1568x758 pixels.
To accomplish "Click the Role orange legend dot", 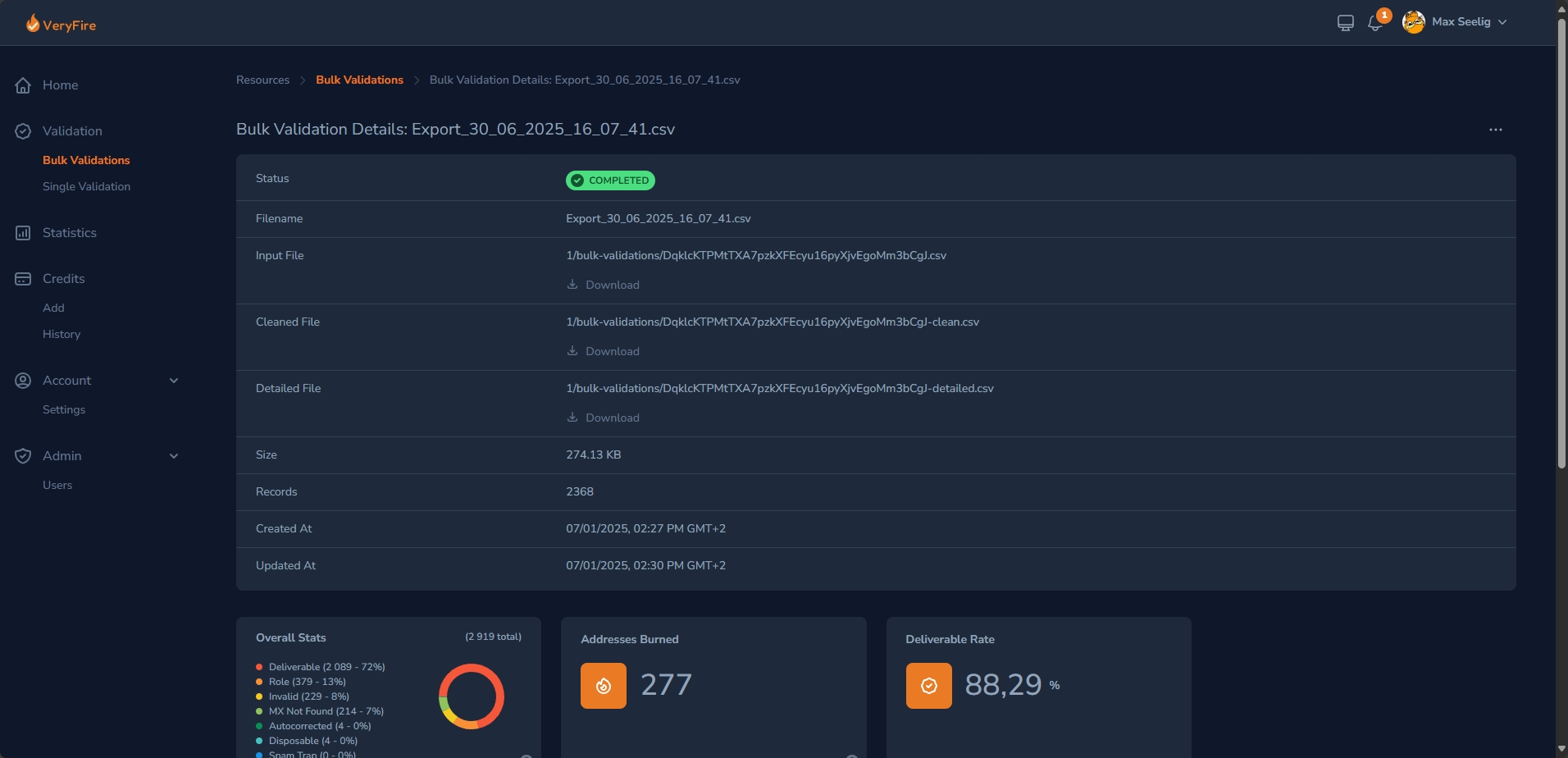I will (259, 682).
